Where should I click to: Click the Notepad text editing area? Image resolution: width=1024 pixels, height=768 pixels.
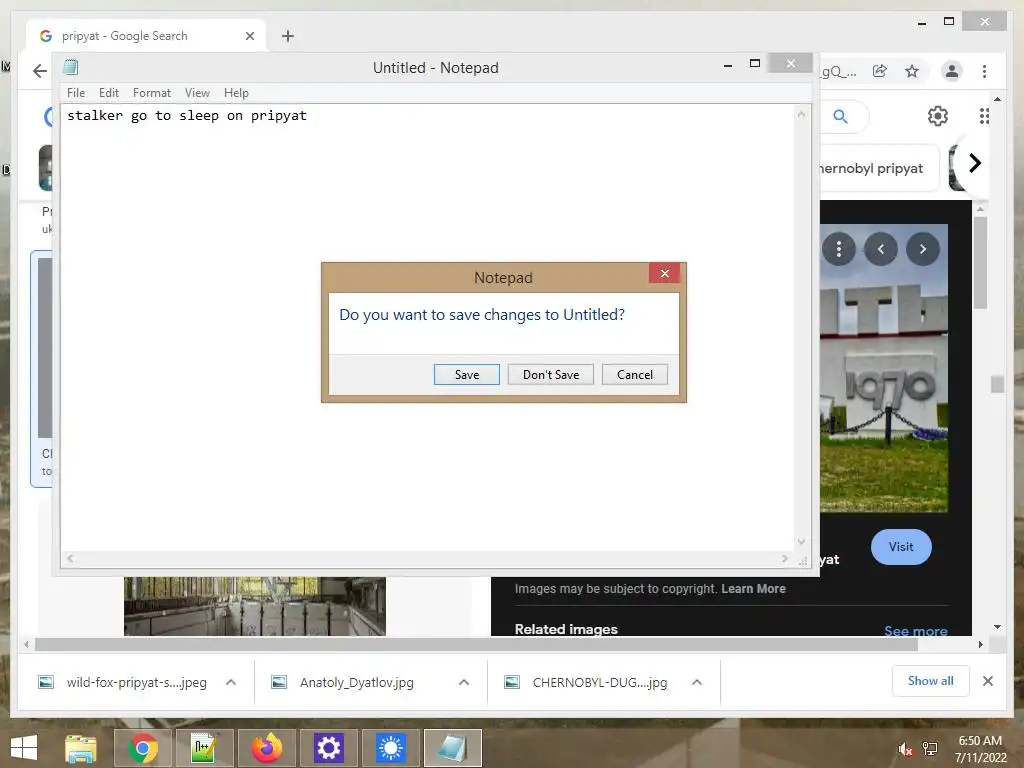pos(428,327)
